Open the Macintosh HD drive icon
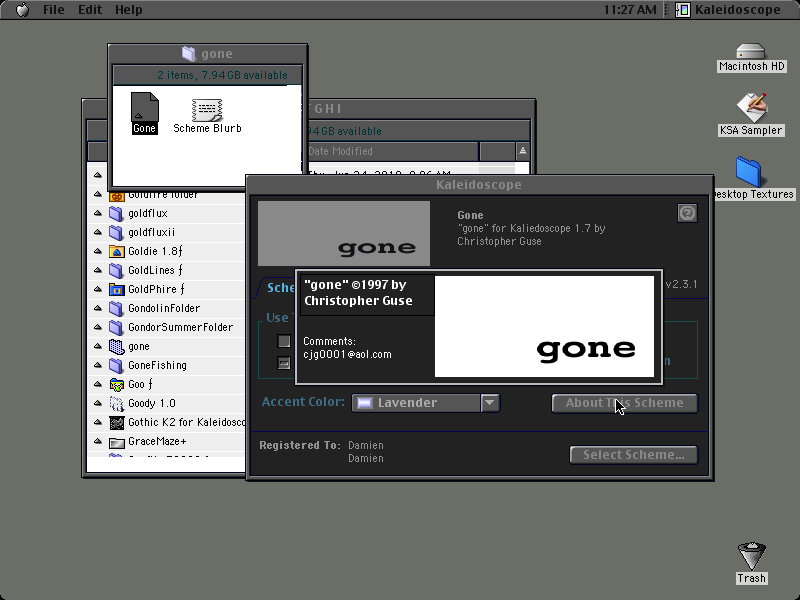 tap(751, 52)
